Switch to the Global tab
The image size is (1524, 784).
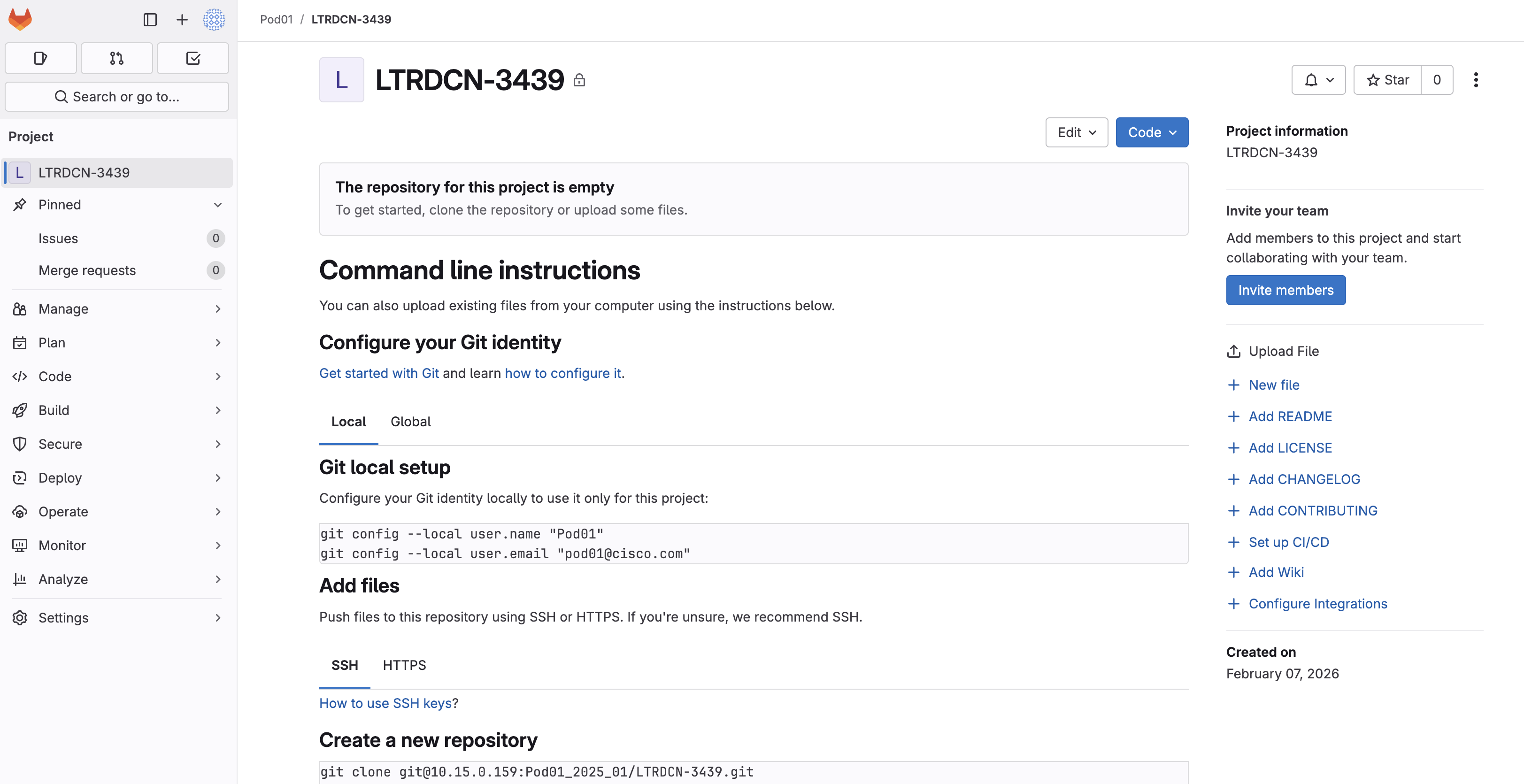point(410,421)
